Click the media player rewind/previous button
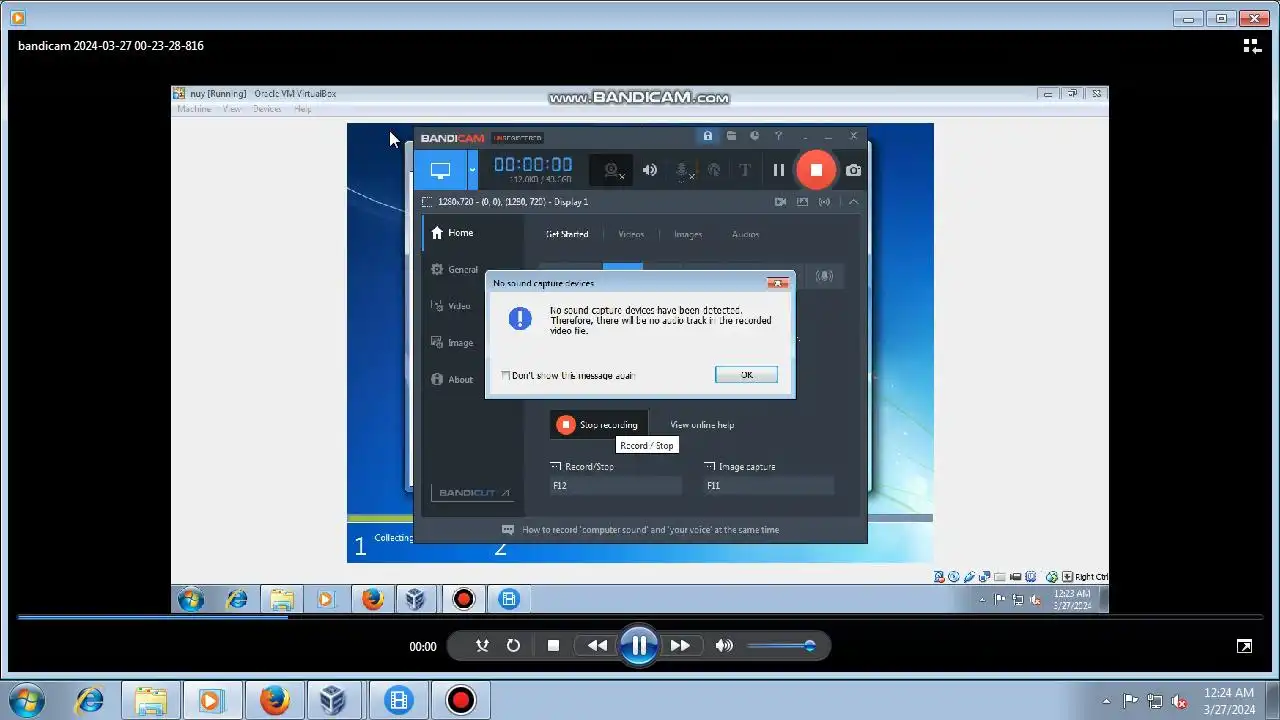Screen dimensions: 1280x720 click(x=597, y=646)
